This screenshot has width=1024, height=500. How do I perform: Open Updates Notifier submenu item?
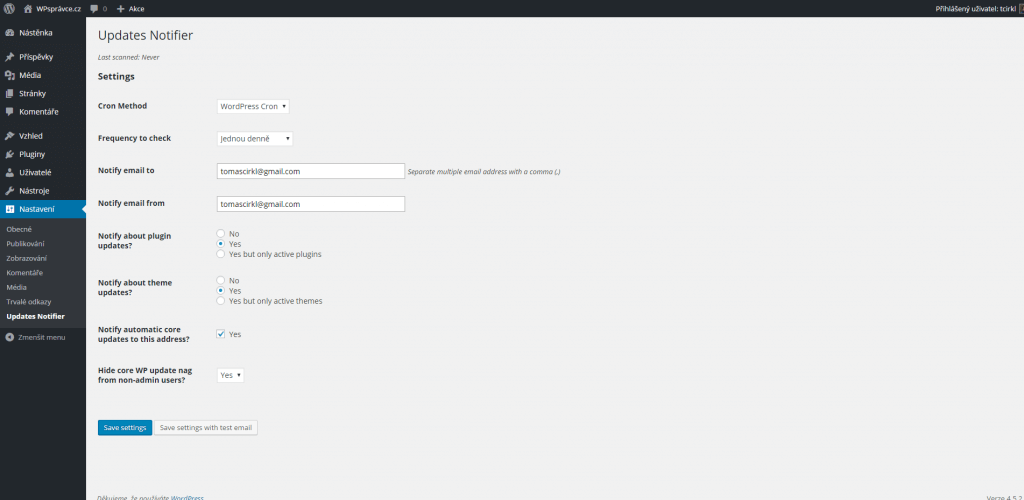tap(35, 317)
